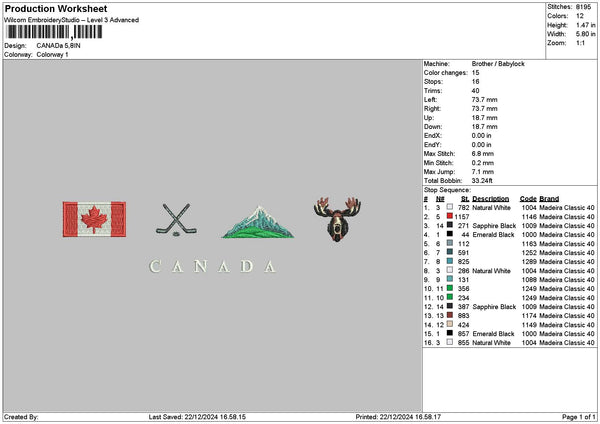Click the Production Worksheet title
The height and width of the screenshot is (424, 600).
pyautogui.click(x=56, y=8)
